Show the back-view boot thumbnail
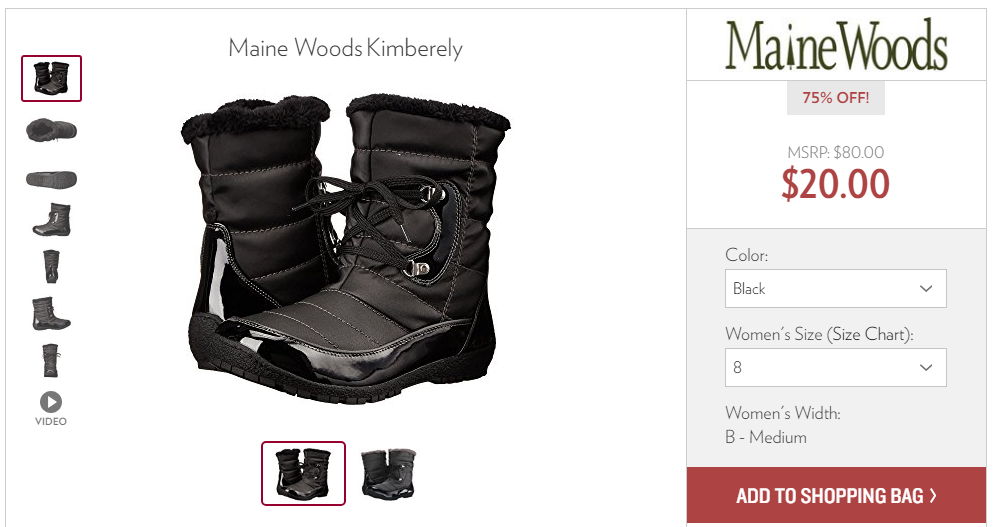Viewport: 993px width, 527px height. (x=51, y=267)
